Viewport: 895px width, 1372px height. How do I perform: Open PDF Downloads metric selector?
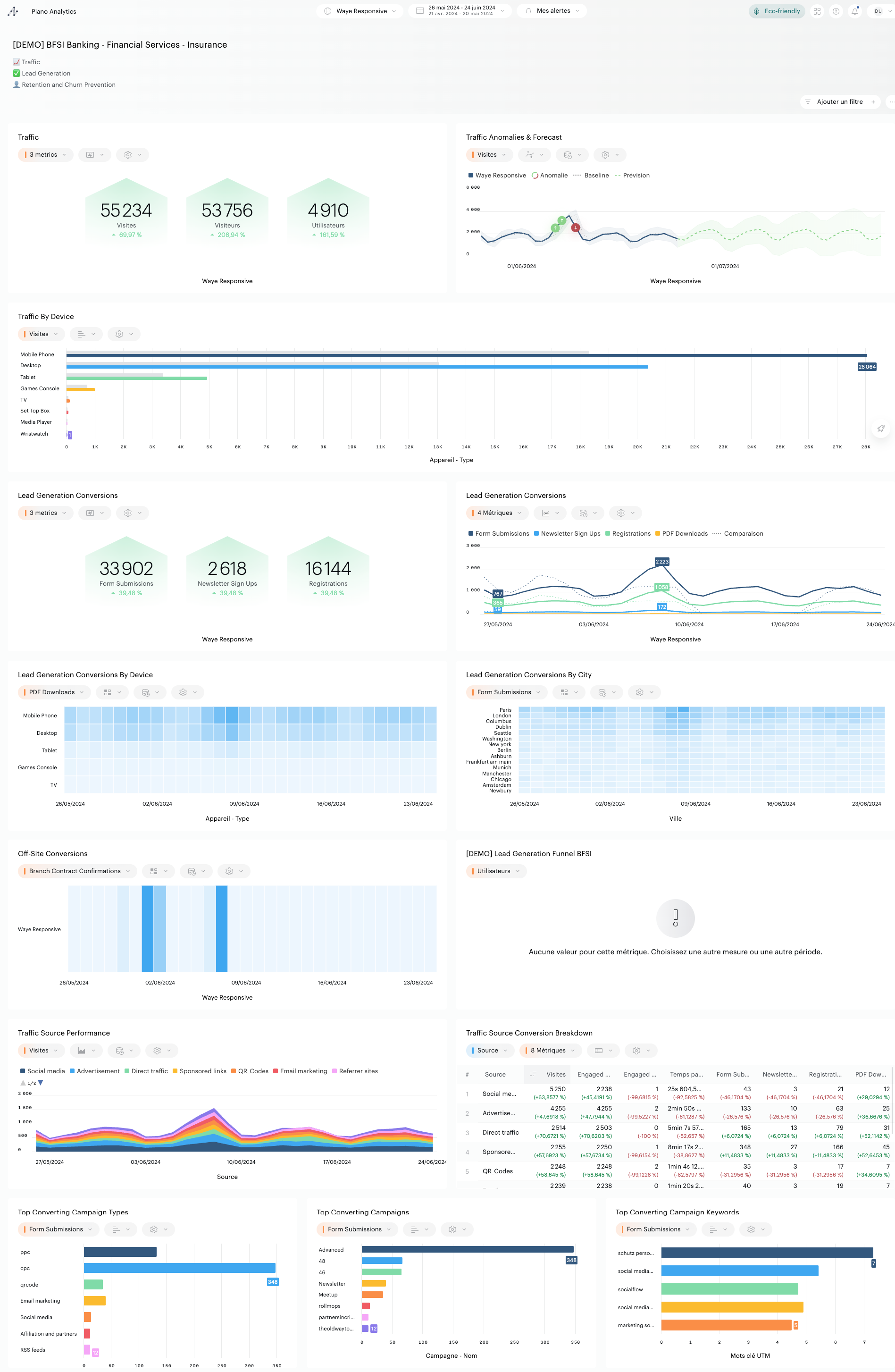click(x=55, y=692)
